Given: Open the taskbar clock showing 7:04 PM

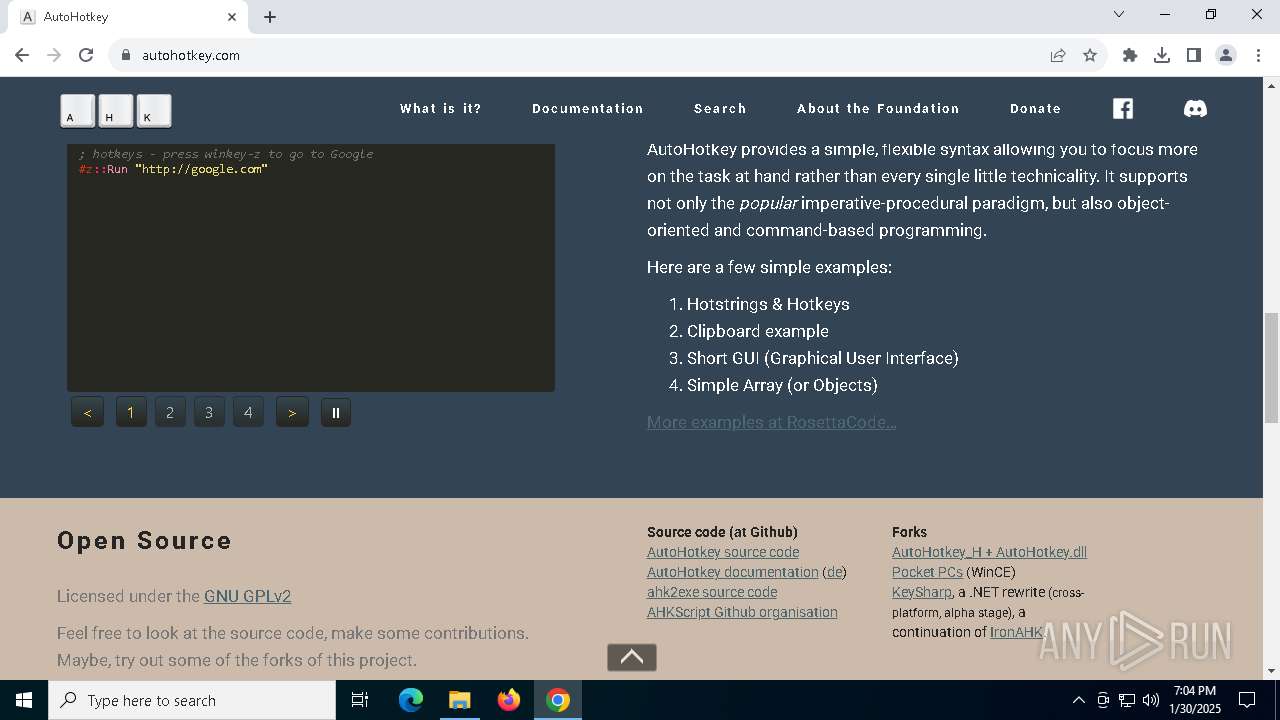Looking at the screenshot, I should [1196, 700].
